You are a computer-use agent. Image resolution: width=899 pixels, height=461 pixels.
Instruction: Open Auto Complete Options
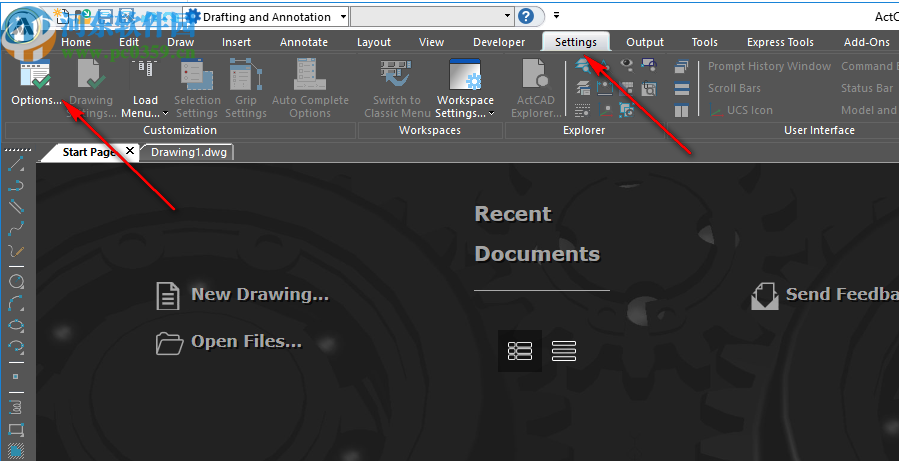310,89
